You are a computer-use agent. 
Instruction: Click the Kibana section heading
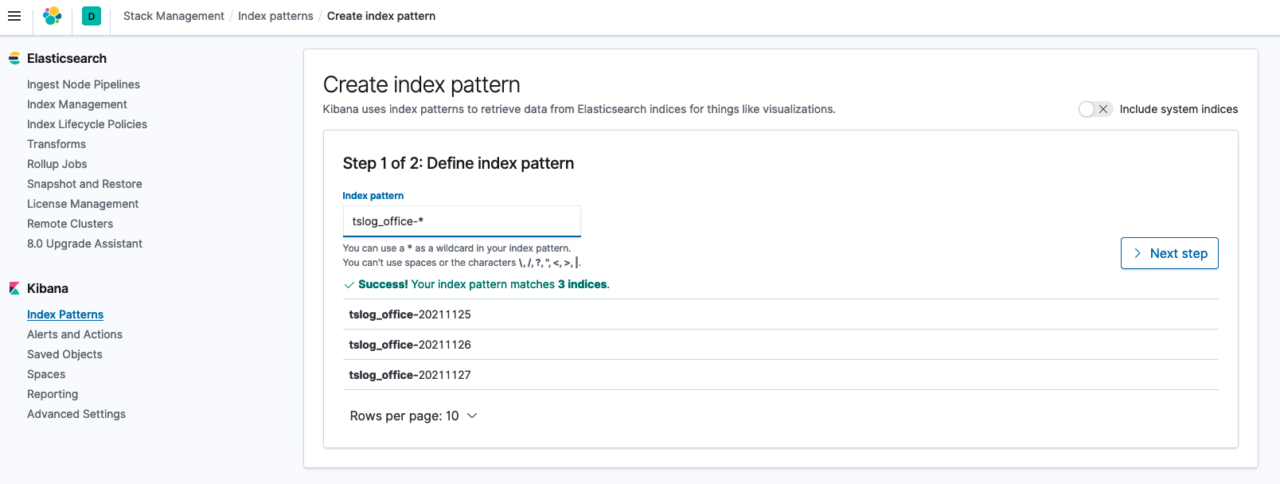[x=48, y=289]
